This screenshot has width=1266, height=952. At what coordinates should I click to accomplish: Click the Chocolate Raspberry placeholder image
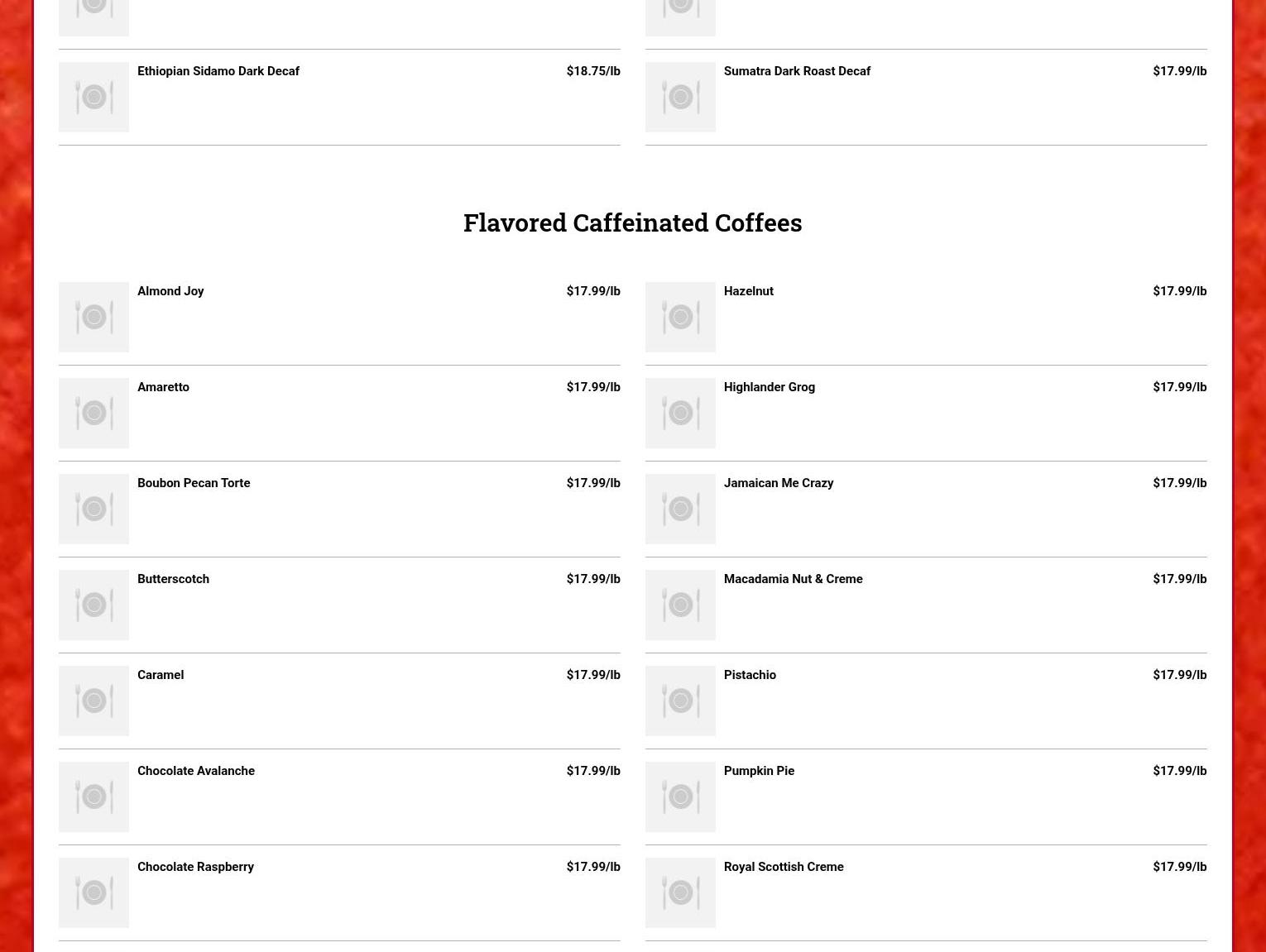(x=94, y=892)
